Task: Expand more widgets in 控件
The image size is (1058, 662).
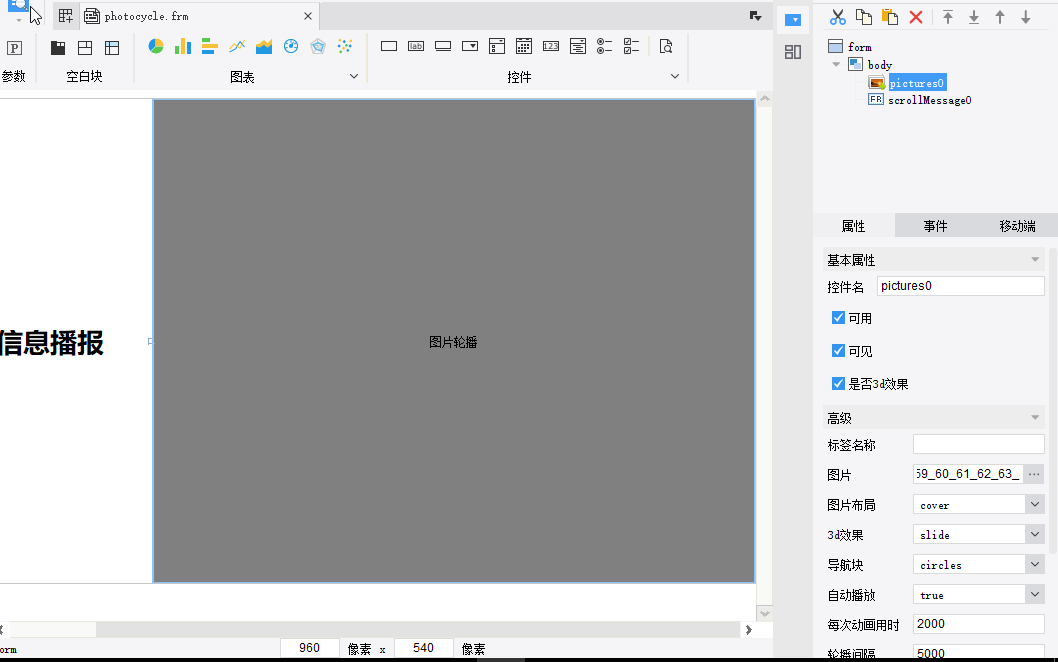Action: point(675,76)
